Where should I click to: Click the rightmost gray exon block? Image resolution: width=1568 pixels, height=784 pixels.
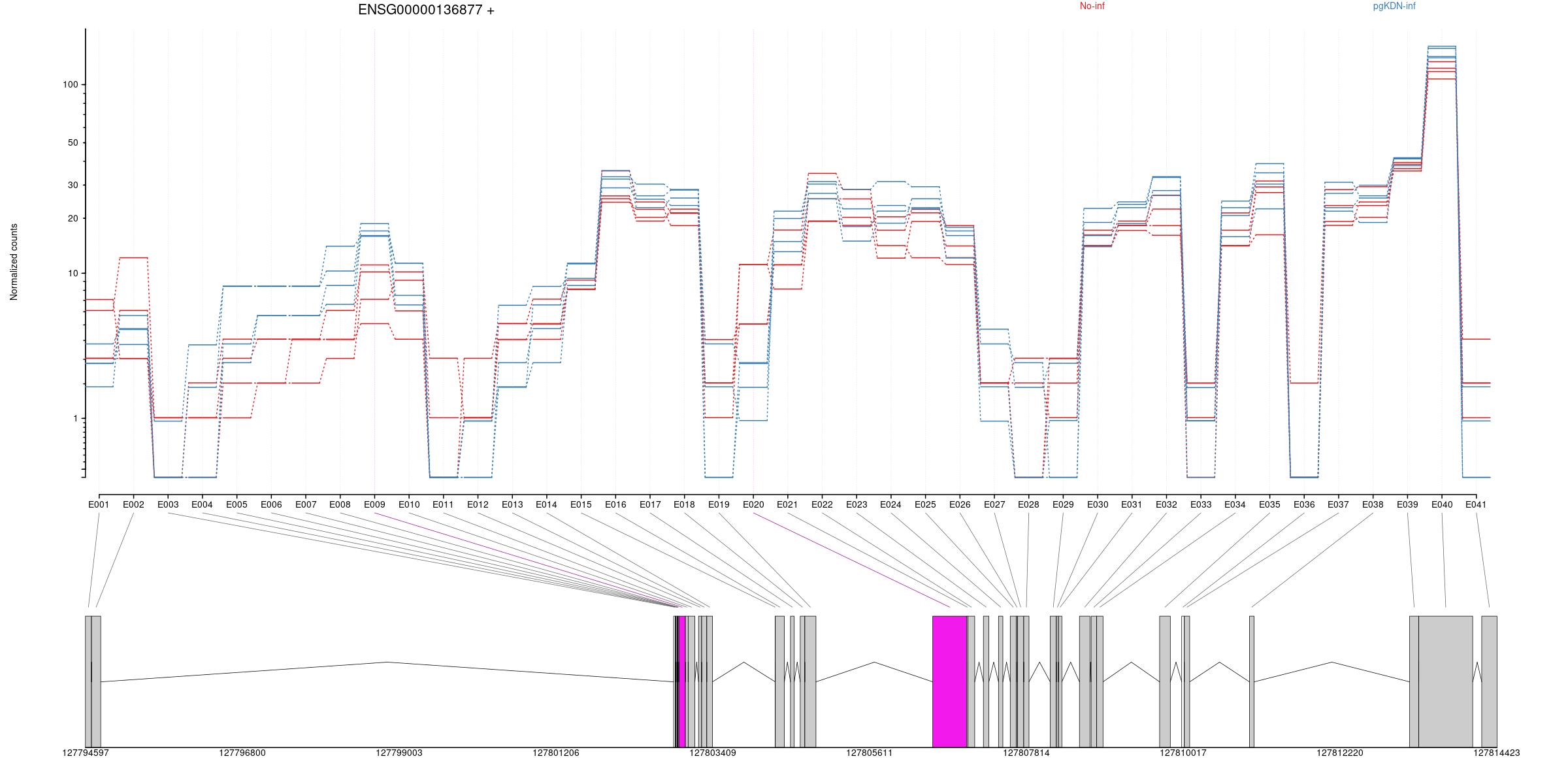1489,681
